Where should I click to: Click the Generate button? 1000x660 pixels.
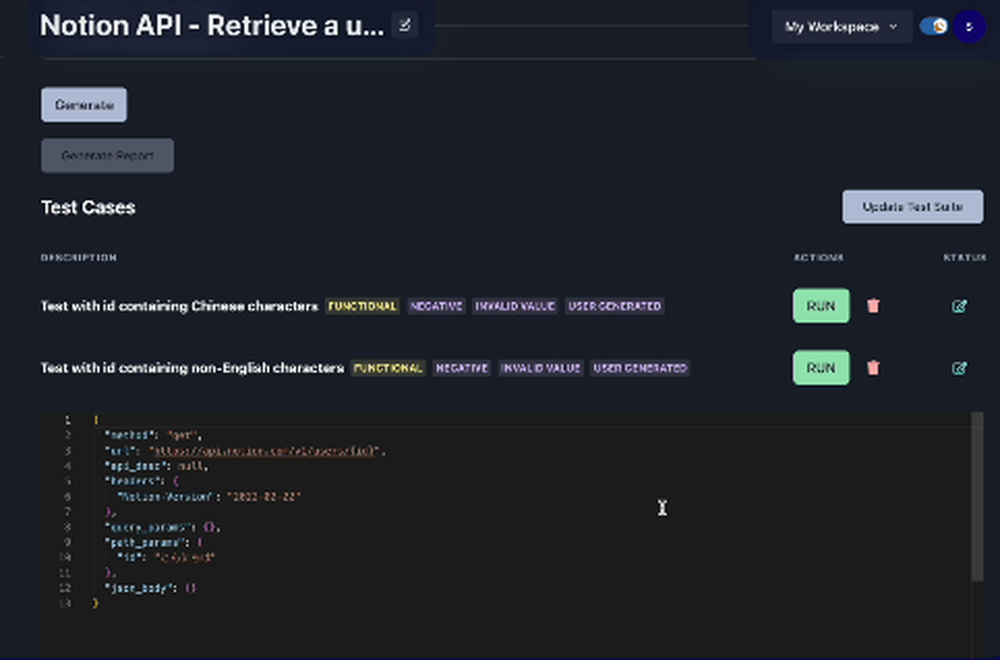(84, 105)
